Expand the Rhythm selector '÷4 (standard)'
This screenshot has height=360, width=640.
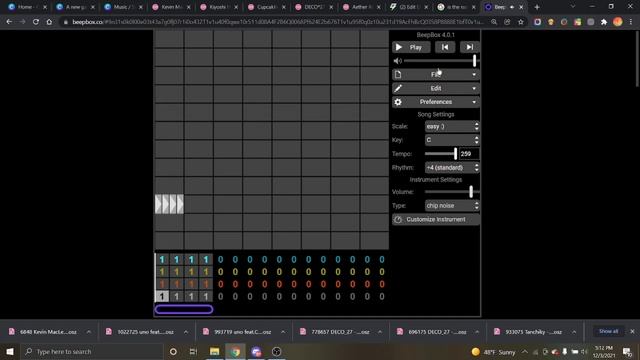click(x=452, y=168)
